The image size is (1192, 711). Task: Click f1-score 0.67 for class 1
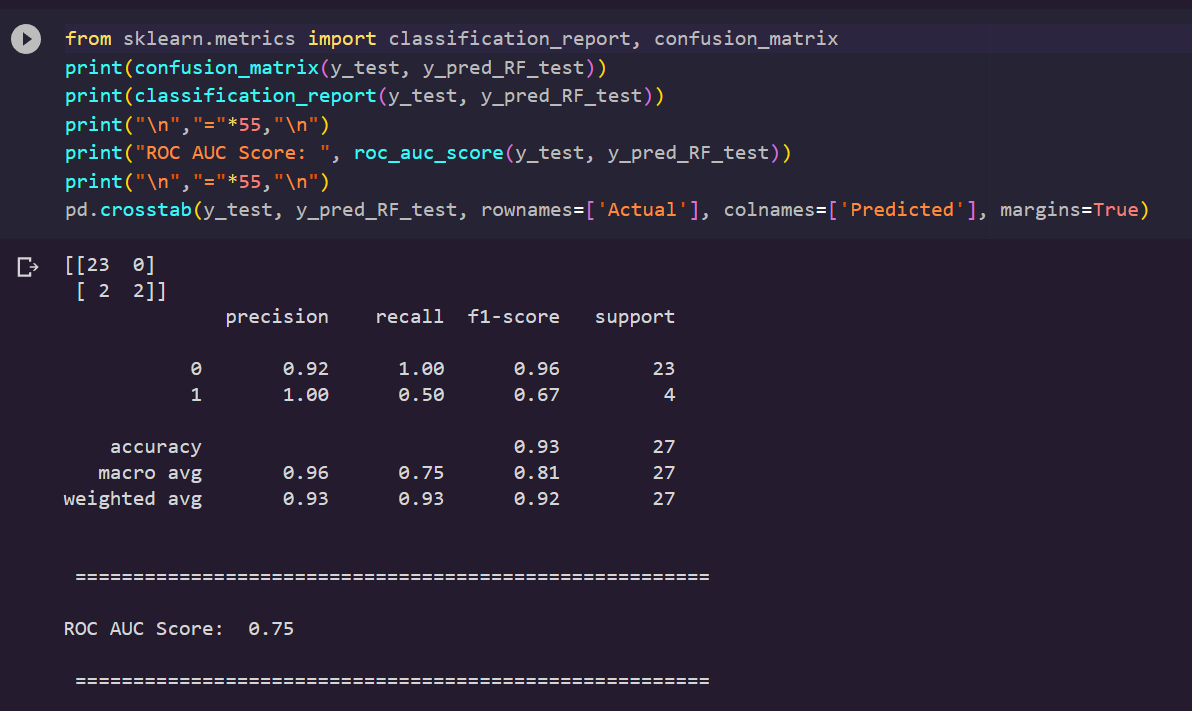click(537, 395)
